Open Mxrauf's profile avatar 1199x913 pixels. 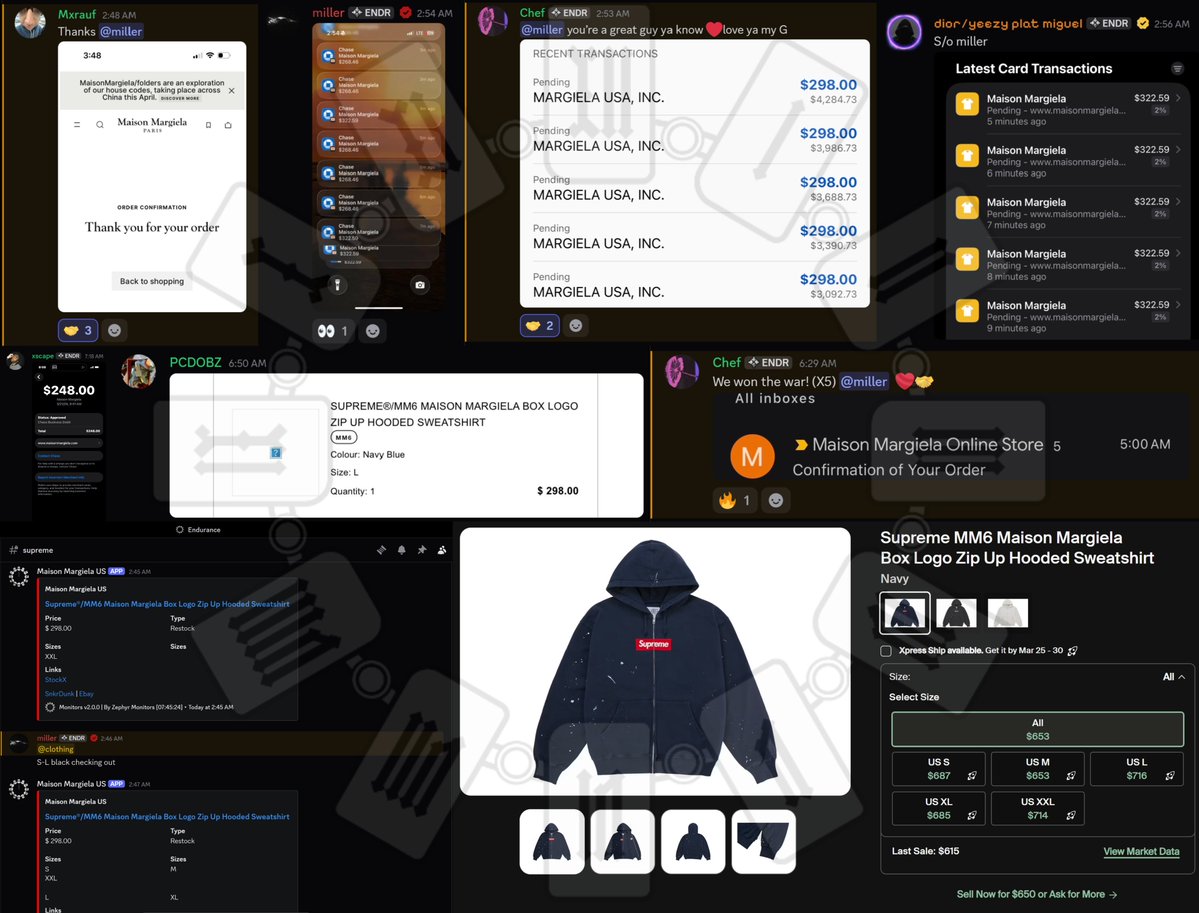point(31,22)
